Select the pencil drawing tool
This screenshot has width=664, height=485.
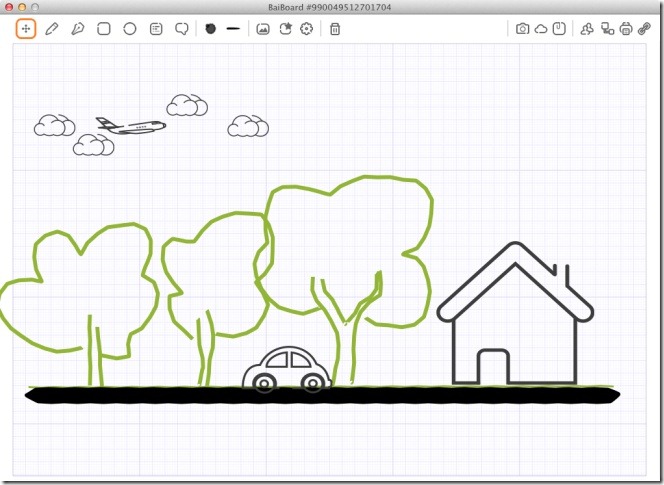(x=52, y=29)
